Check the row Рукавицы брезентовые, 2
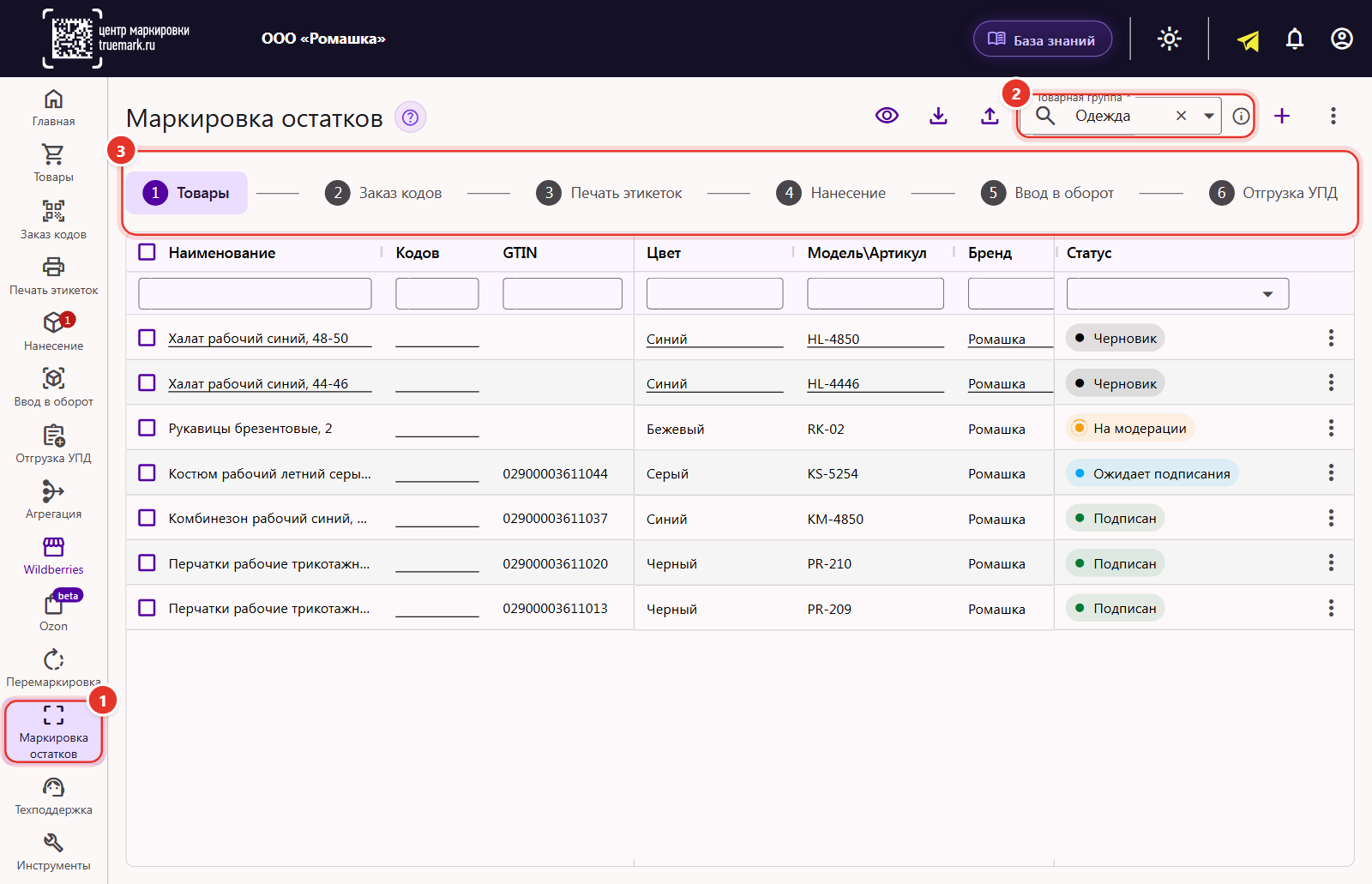The image size is (1372, 884). pos(147,428)
